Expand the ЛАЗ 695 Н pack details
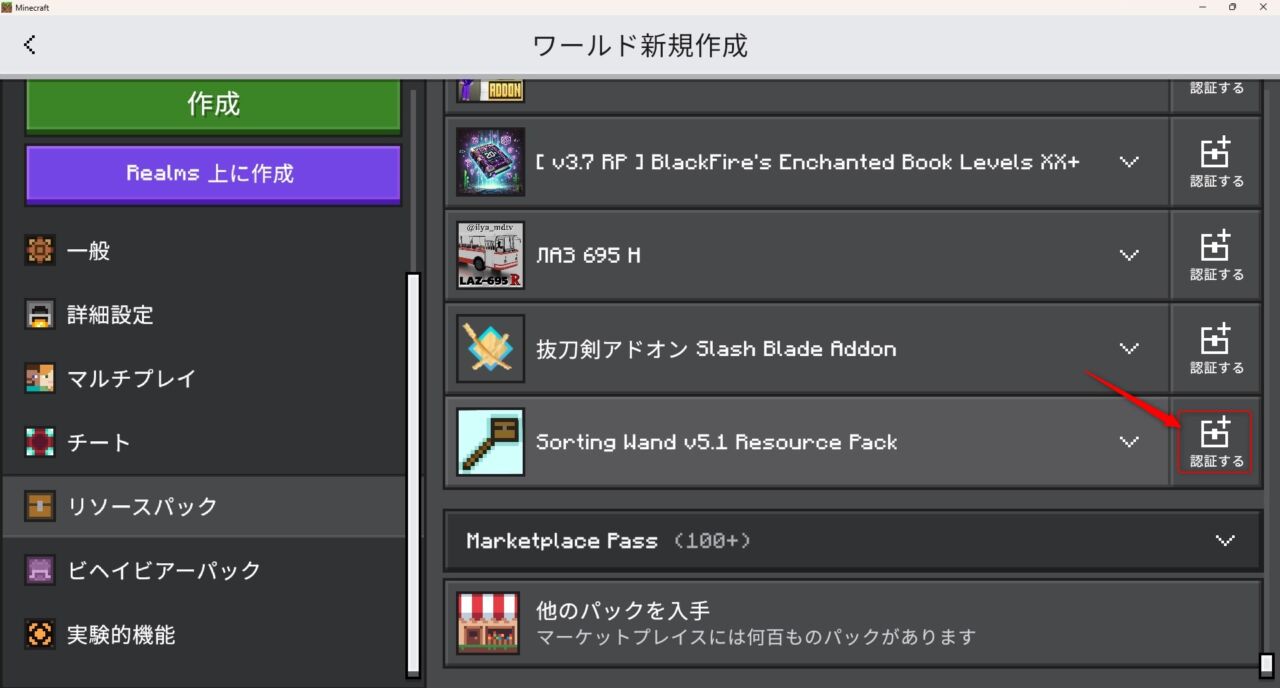 point(1129,255)
